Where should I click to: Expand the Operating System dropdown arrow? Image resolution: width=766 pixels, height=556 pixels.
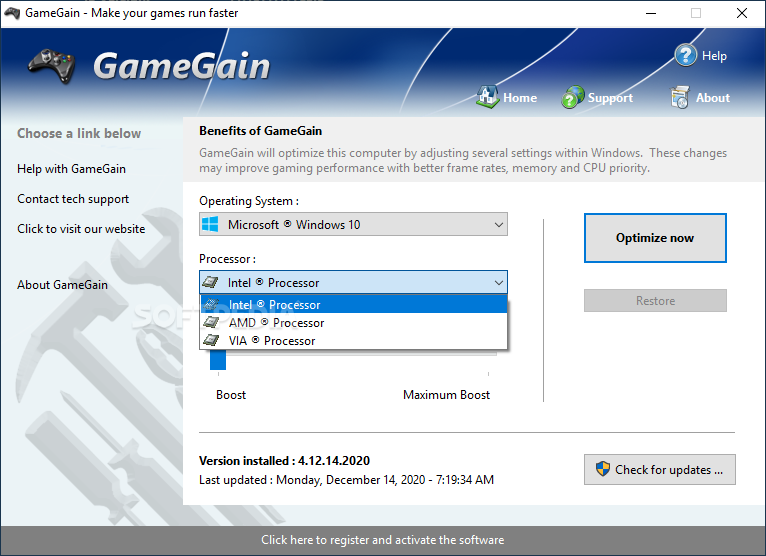coord(498,225)
